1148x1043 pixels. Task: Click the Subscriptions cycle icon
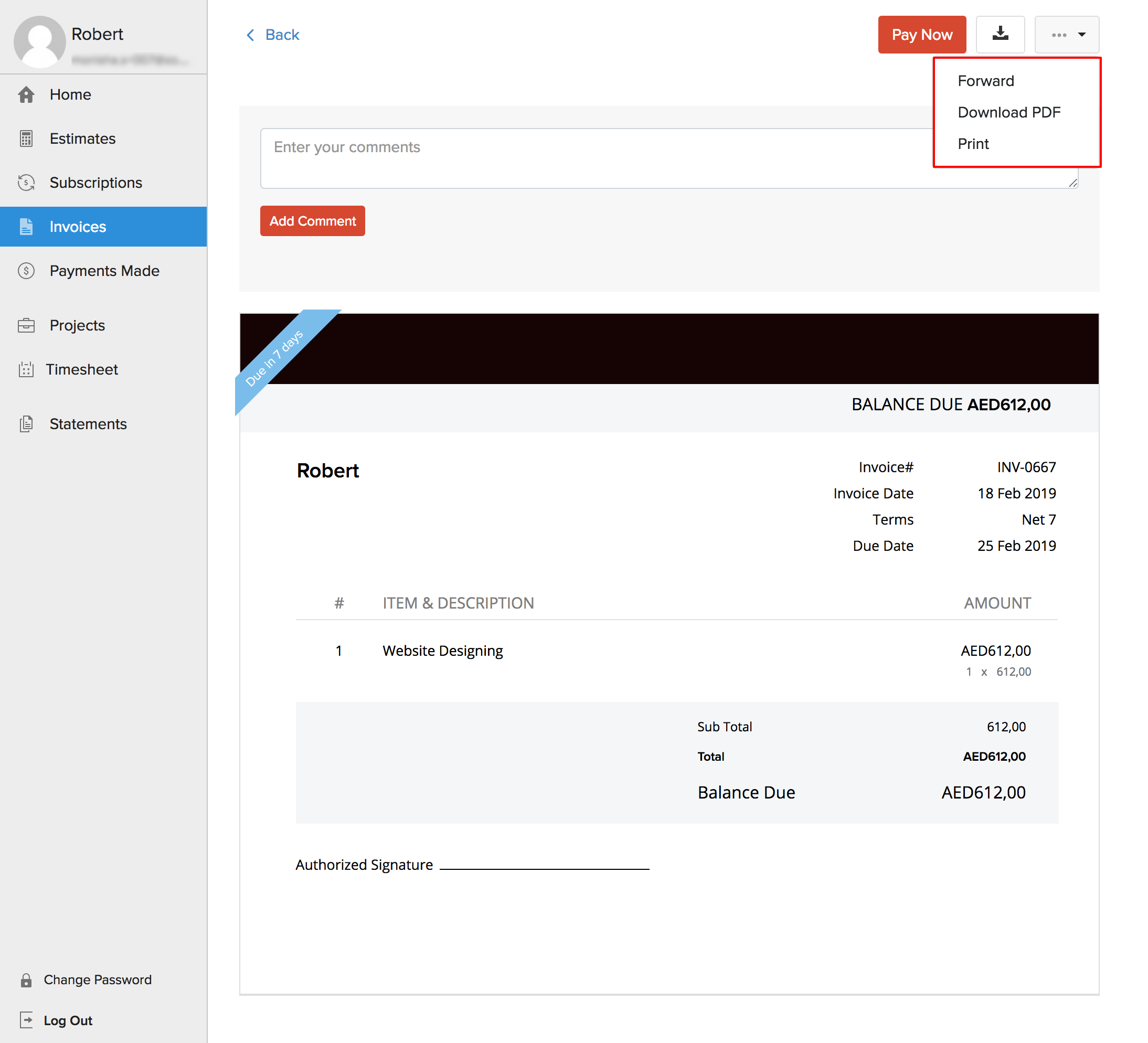pos(26,183)
